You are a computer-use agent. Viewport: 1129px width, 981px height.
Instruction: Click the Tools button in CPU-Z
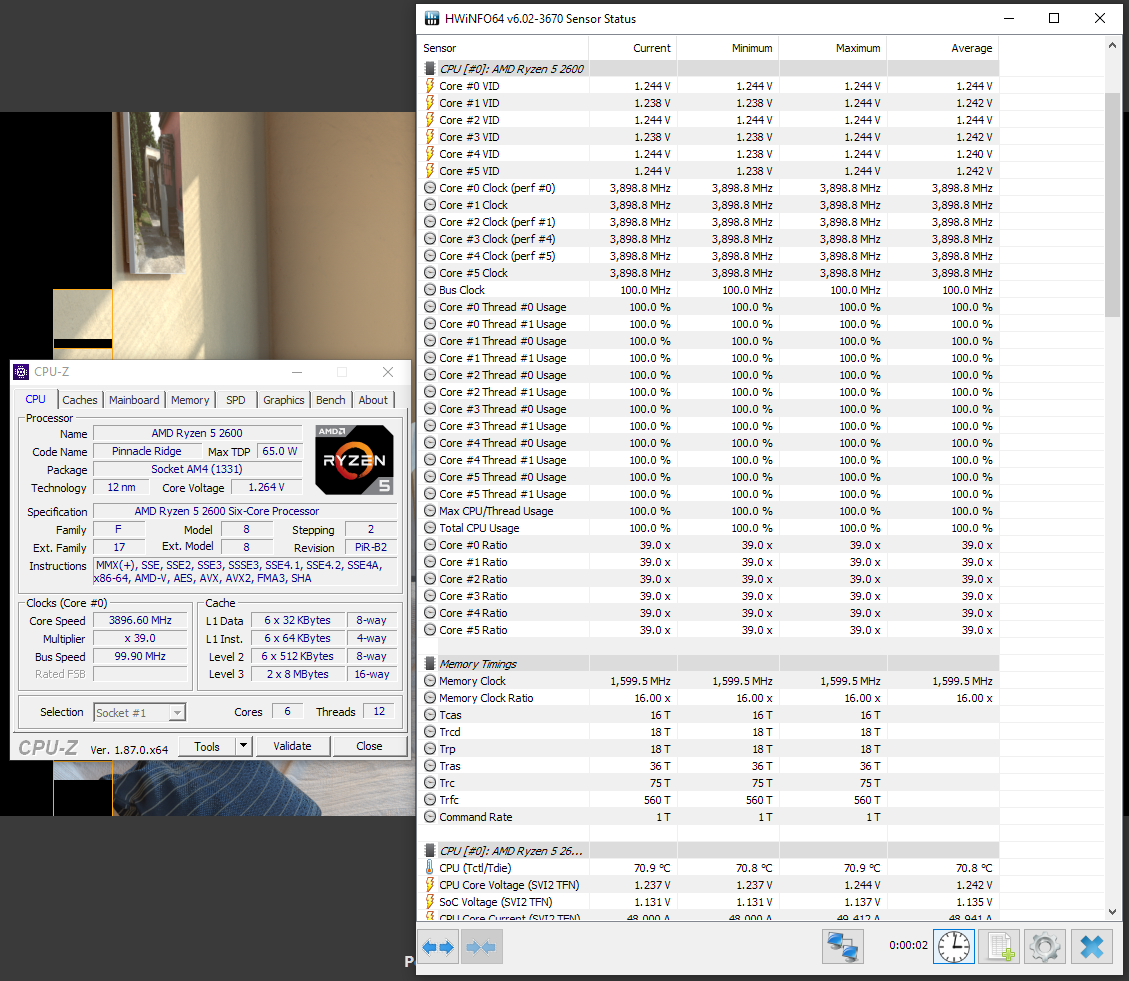207,746
